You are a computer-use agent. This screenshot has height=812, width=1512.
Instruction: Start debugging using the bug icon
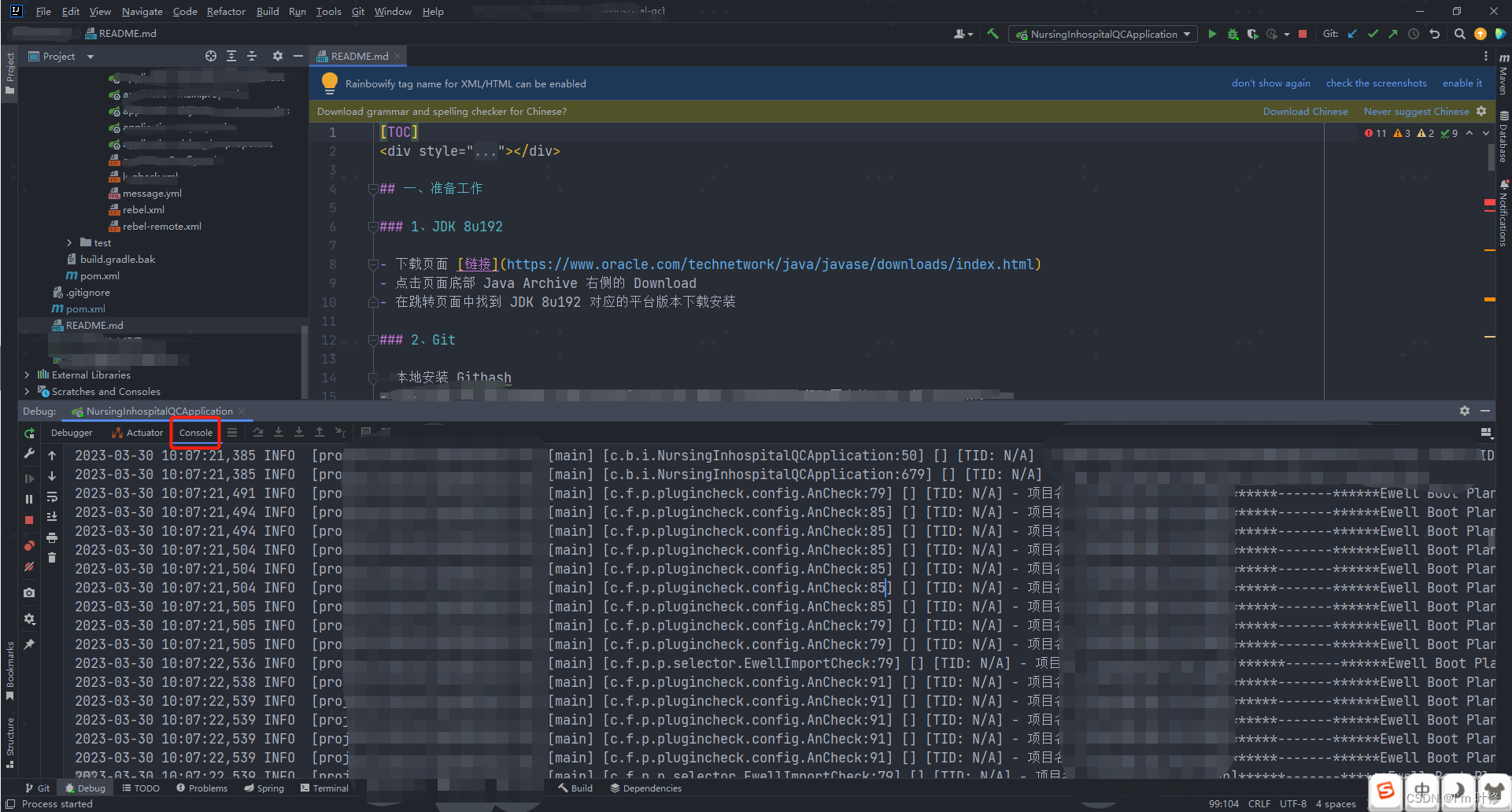(x=1233, y=34)
